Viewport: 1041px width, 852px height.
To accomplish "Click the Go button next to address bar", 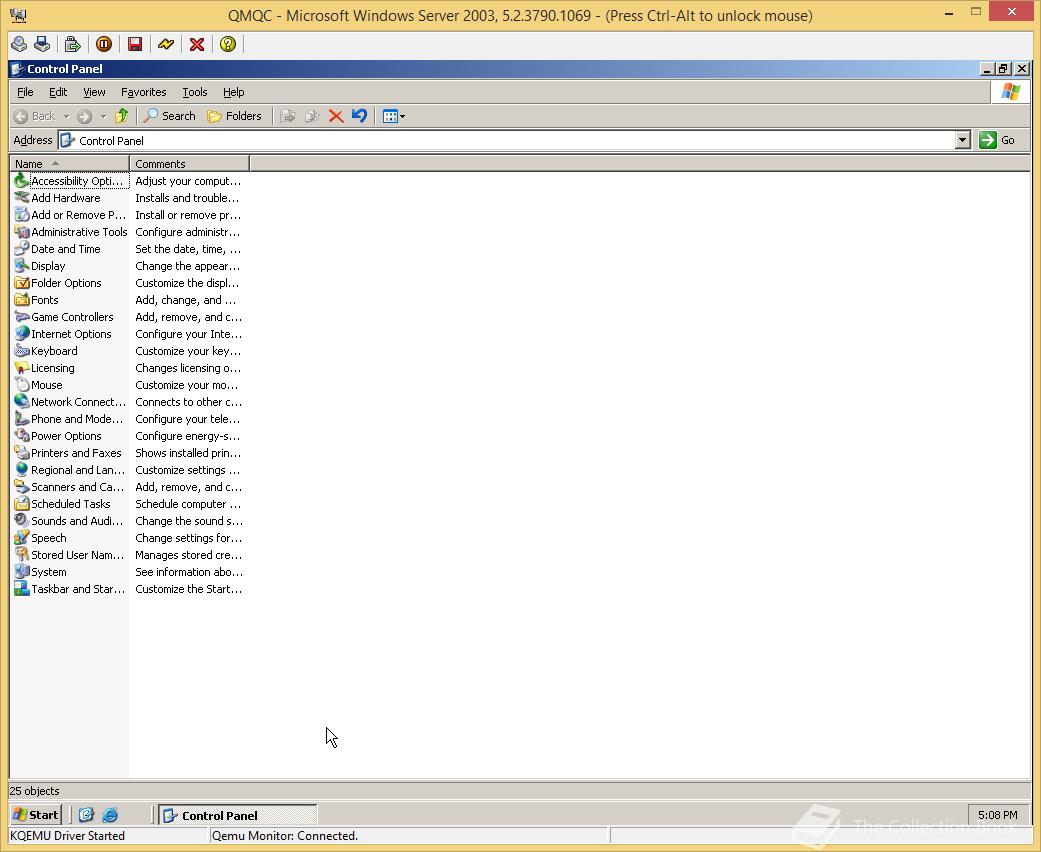I will 998,140.
